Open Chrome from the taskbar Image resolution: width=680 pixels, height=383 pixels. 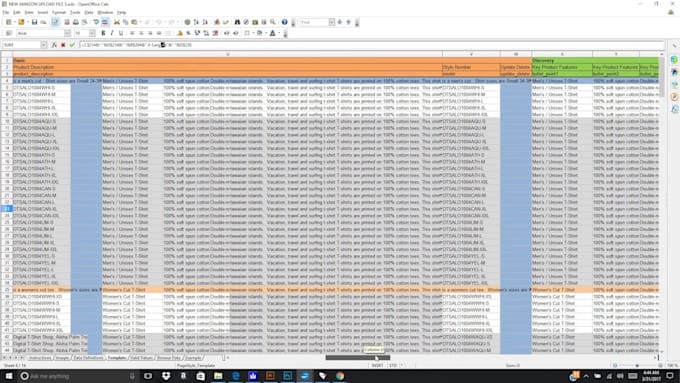click(340, 376)
